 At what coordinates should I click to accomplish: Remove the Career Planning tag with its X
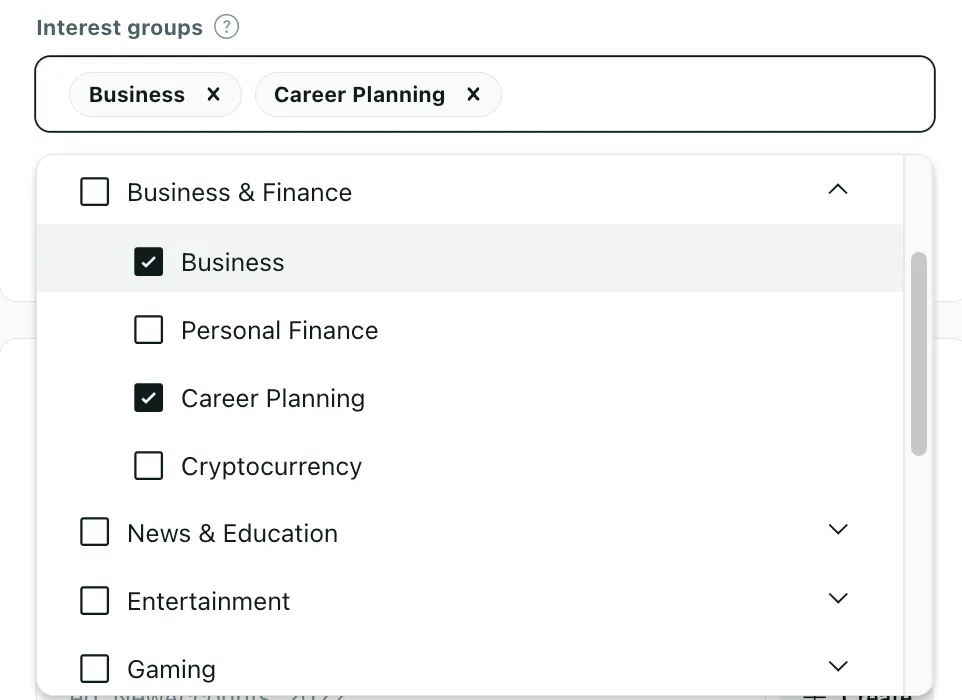[473, 94]
